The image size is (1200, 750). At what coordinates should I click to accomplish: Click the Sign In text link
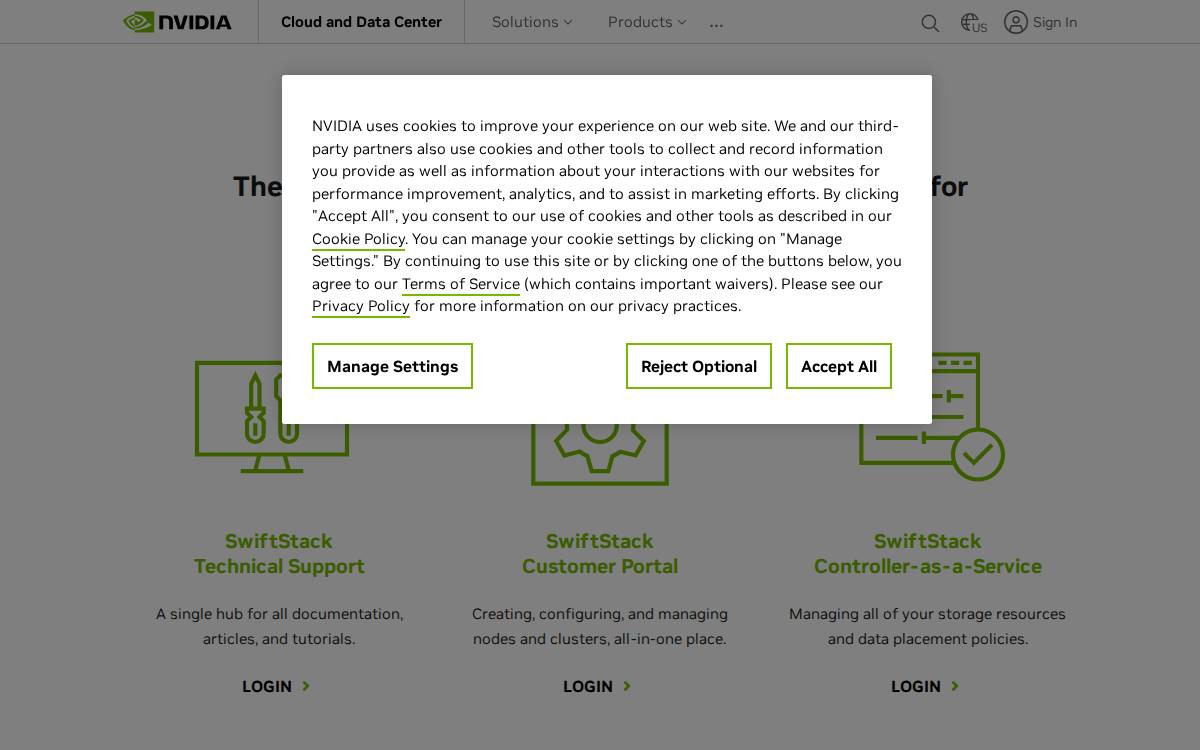click(1055, 22)
